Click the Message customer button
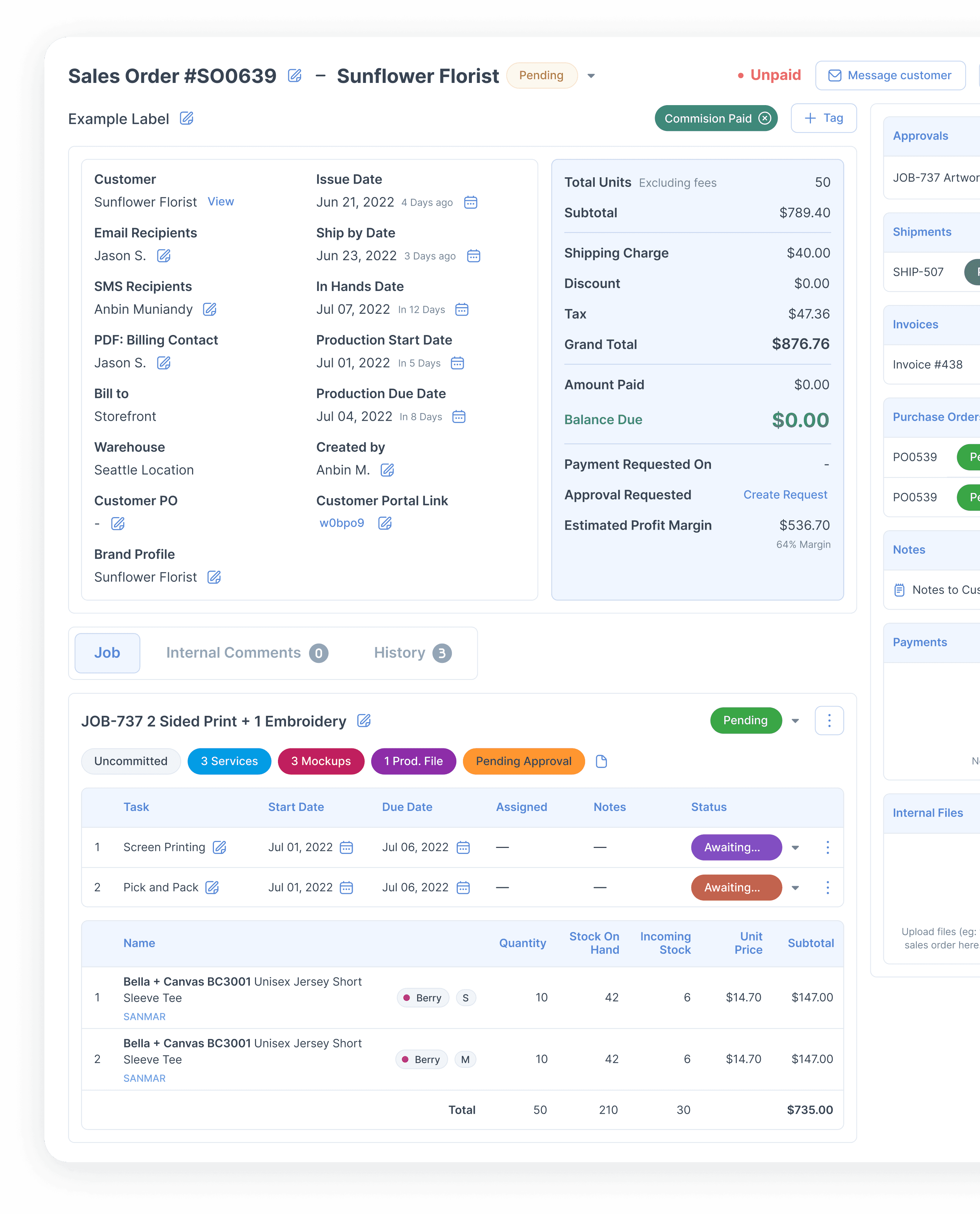The height and width of the screenshot is (1214, 980). point(890,76)
